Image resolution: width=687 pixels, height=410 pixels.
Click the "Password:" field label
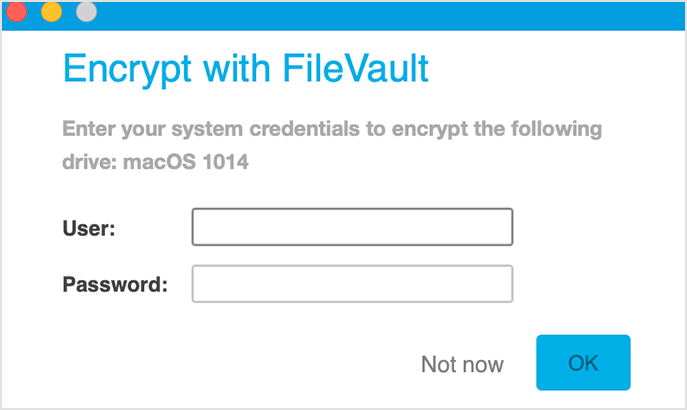tap(115, 285)
